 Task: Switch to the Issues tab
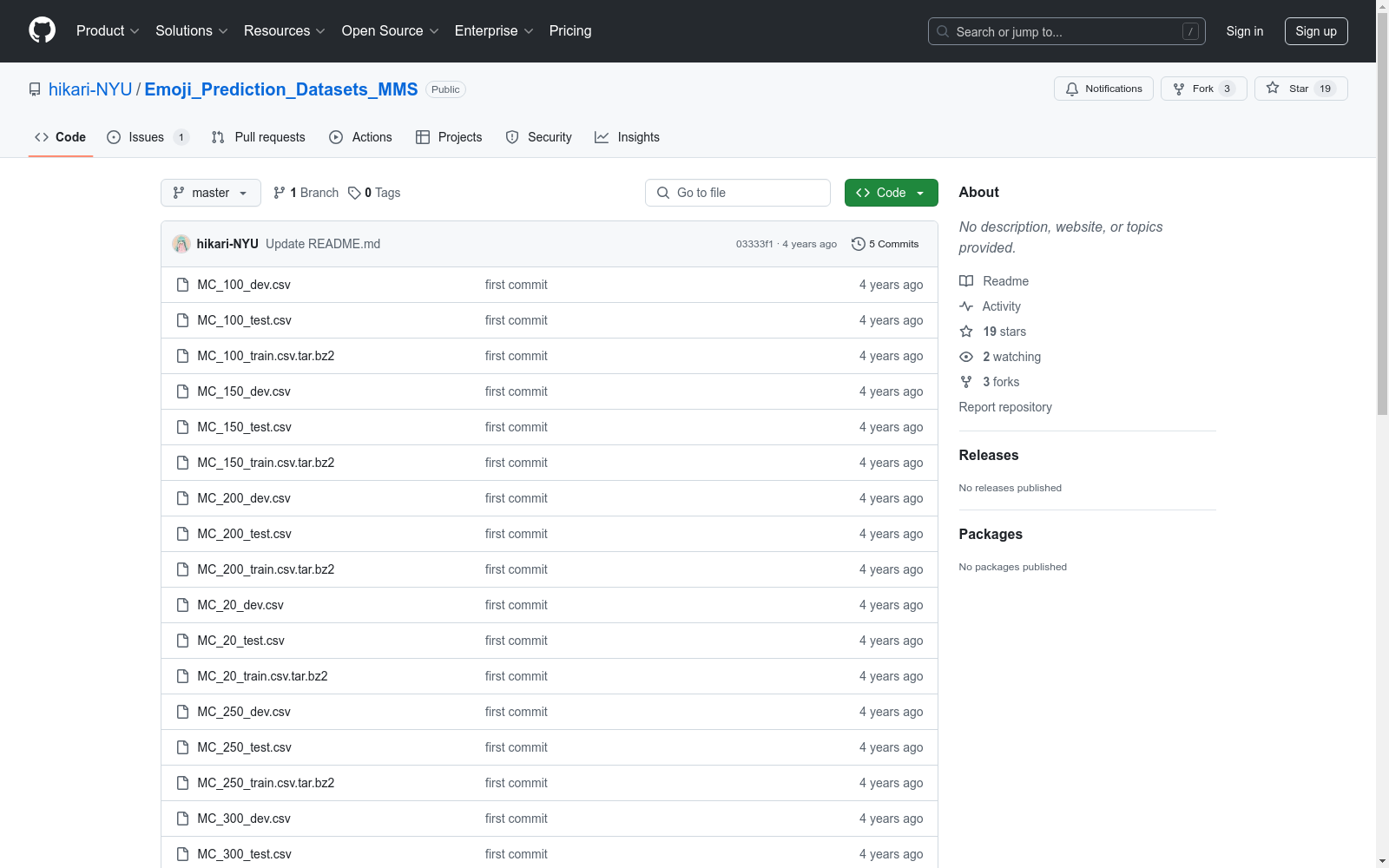click(x=147, y=137)
